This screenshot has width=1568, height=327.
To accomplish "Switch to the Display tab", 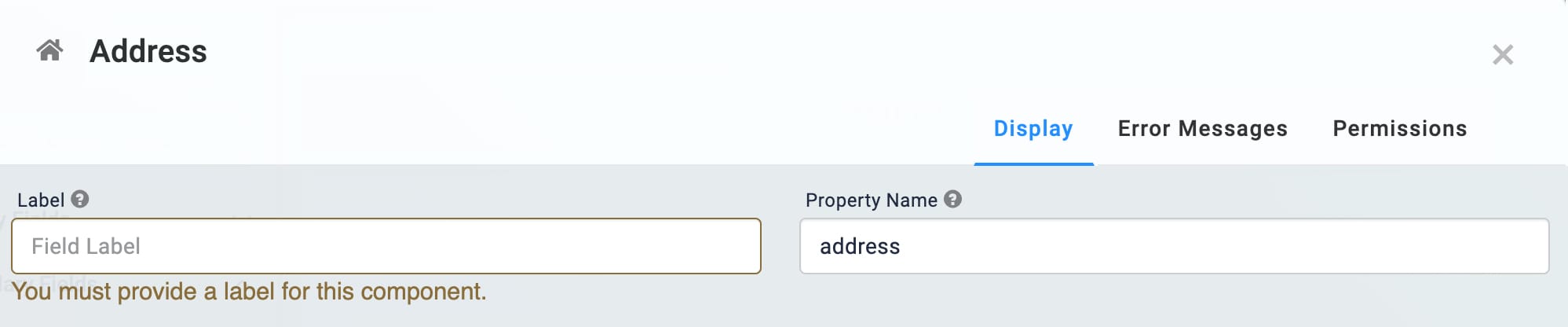I will [x=1033, y=128].
